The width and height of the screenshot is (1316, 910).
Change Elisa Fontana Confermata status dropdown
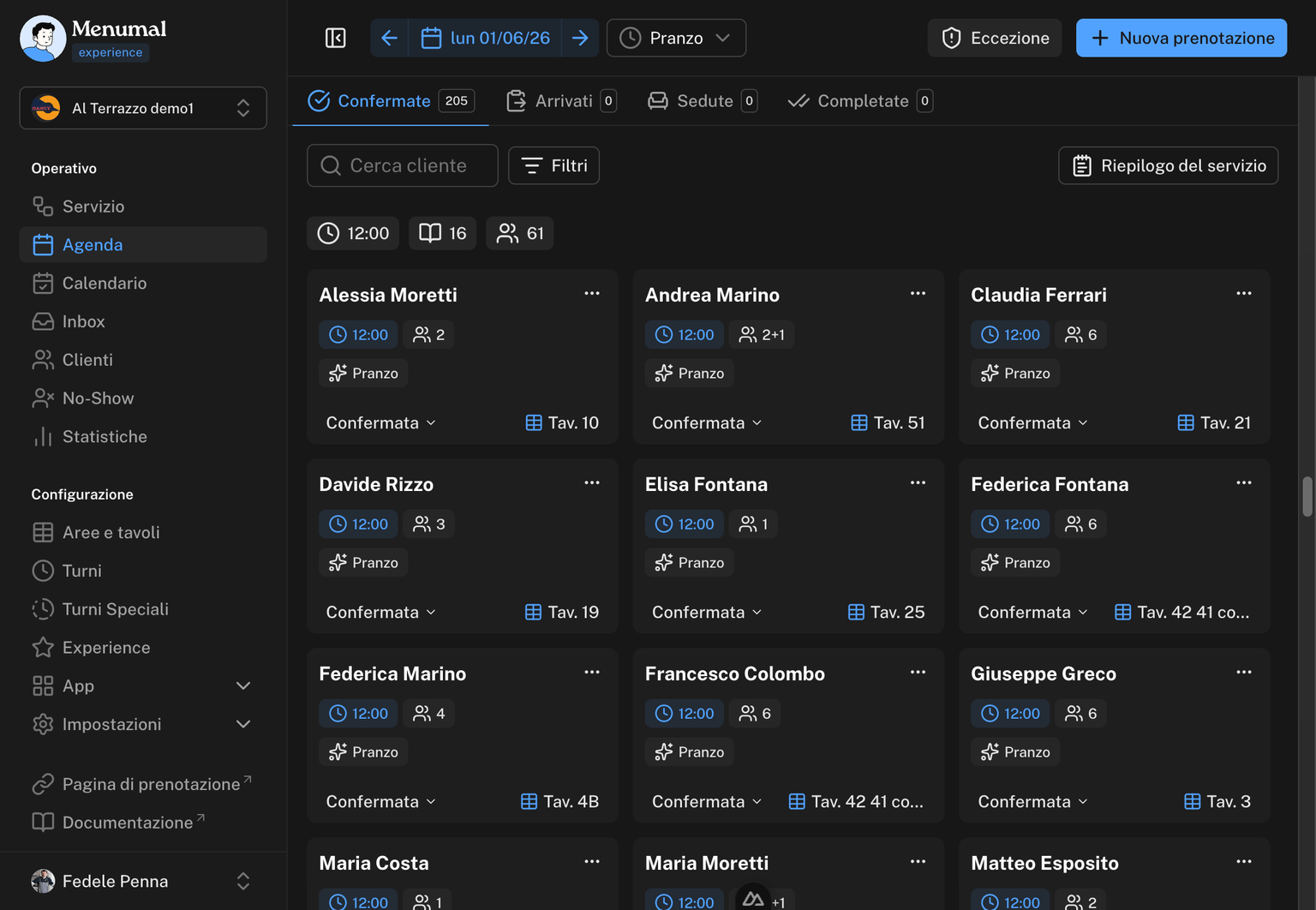click(x=707, y=612)
